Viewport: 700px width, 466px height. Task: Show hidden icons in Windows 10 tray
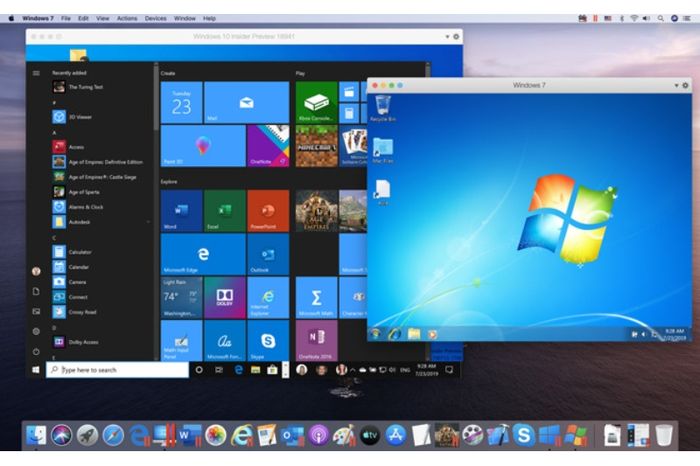point(352,370)
